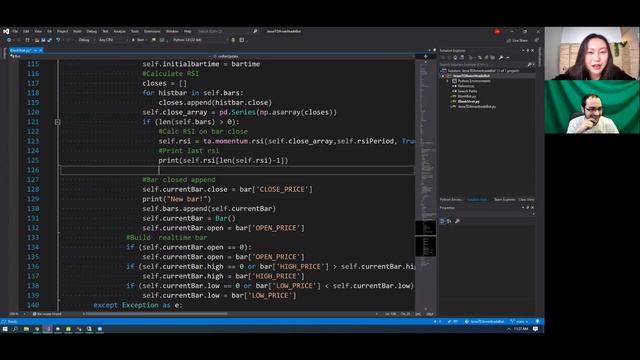
Task: Toggle Preview Selected Items in Solution Explorer
Action: point(508,58)
